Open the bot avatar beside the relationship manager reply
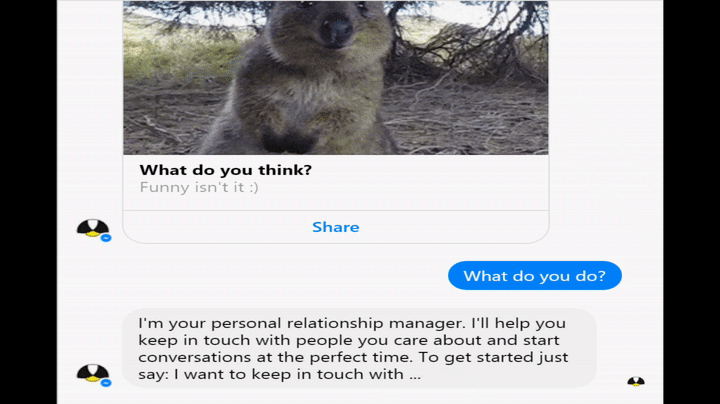 (92, 373)
